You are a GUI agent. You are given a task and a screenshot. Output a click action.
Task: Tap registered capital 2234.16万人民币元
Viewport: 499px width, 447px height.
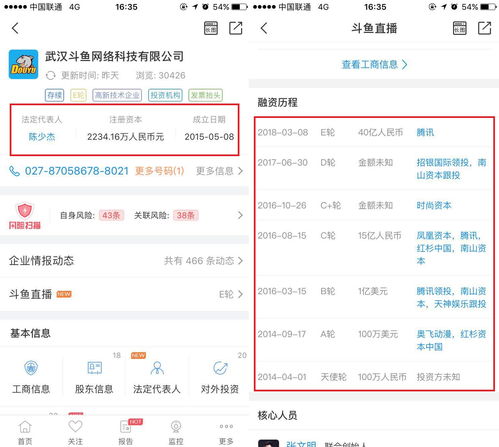pos(126,137)
